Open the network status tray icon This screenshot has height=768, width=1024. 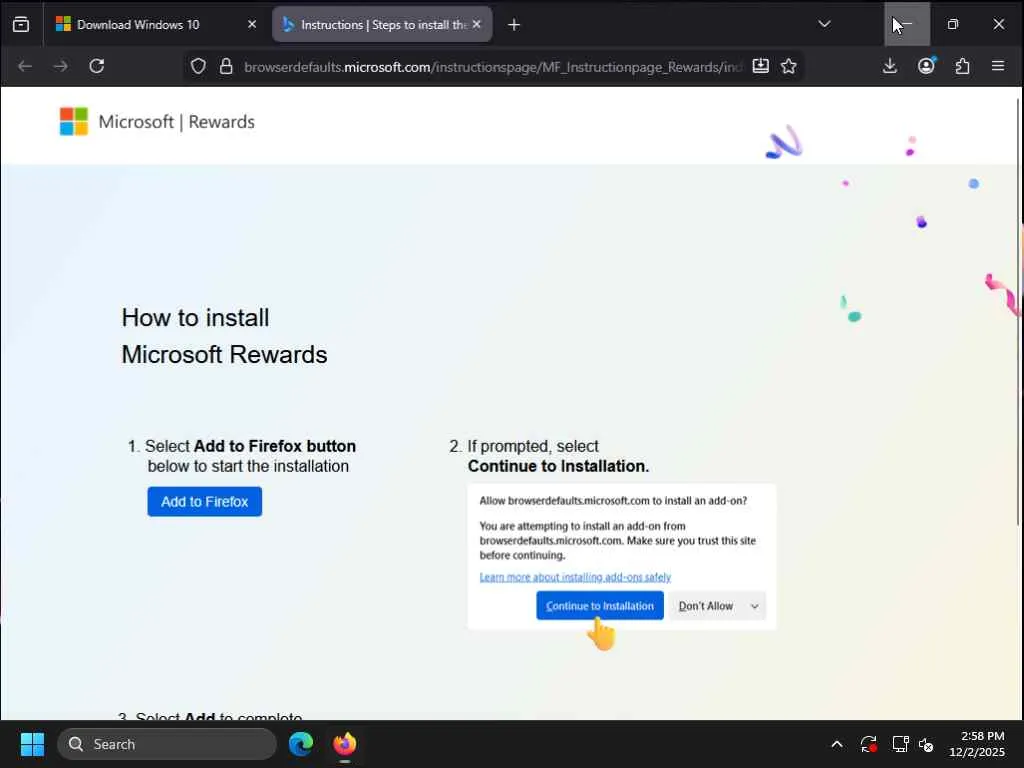pos(901,744)
